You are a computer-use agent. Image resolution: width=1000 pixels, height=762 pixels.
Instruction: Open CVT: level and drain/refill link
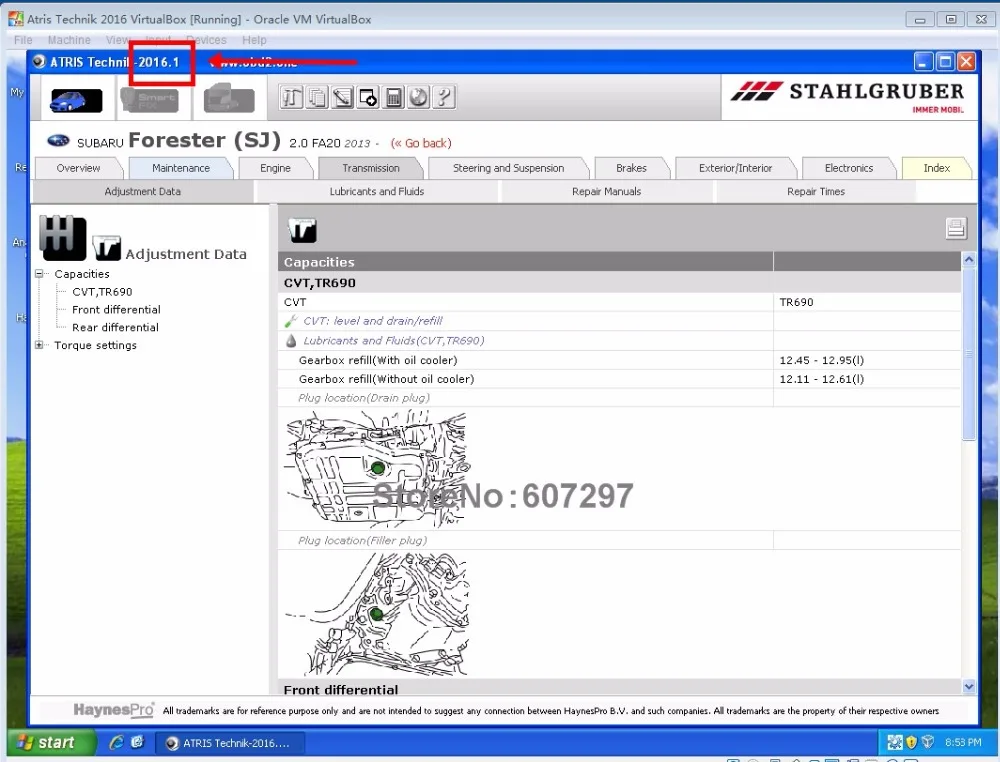tap(372, 321)
